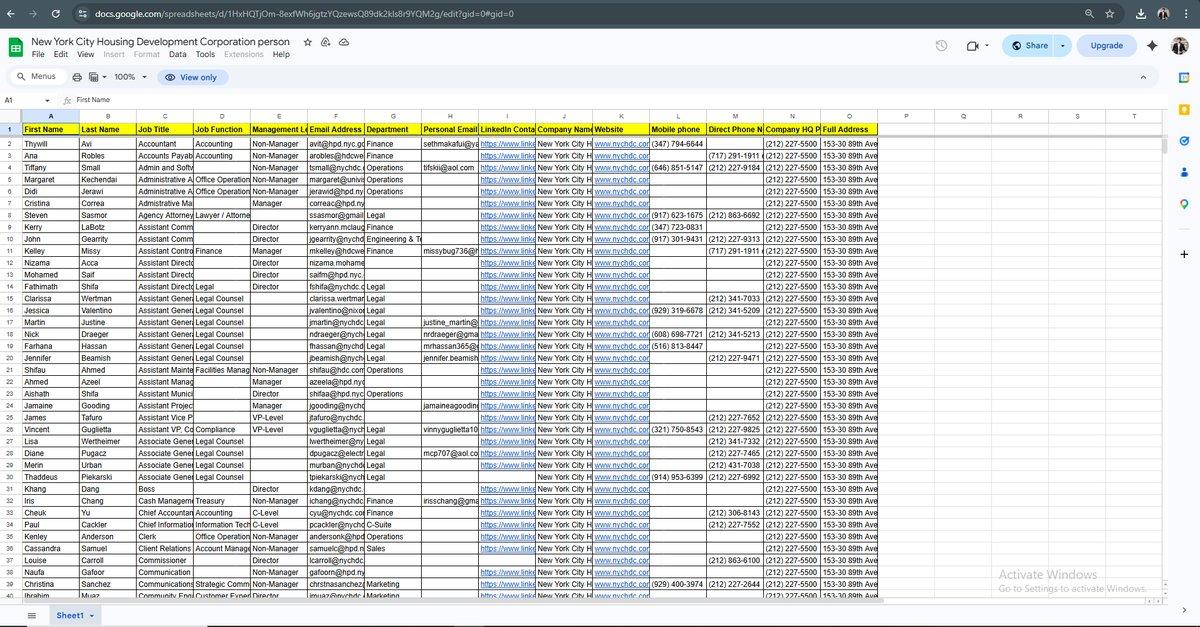
Task: Click the Upgrade button
Action: 1106,46
